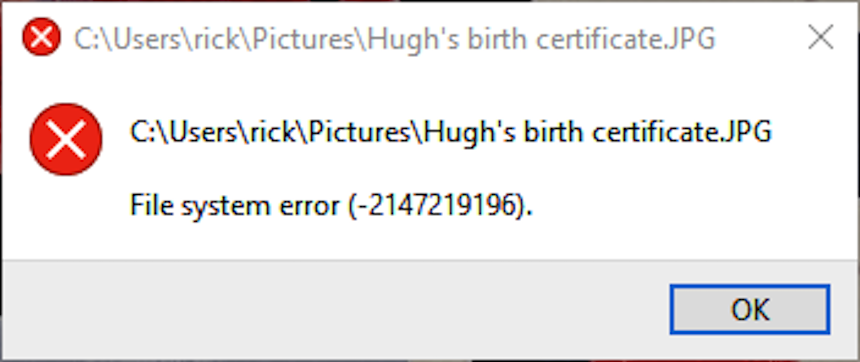The width and height of the screenshot is (860, 362).
Task: Click the file path in the message body
Action: (x=451, y=133)
